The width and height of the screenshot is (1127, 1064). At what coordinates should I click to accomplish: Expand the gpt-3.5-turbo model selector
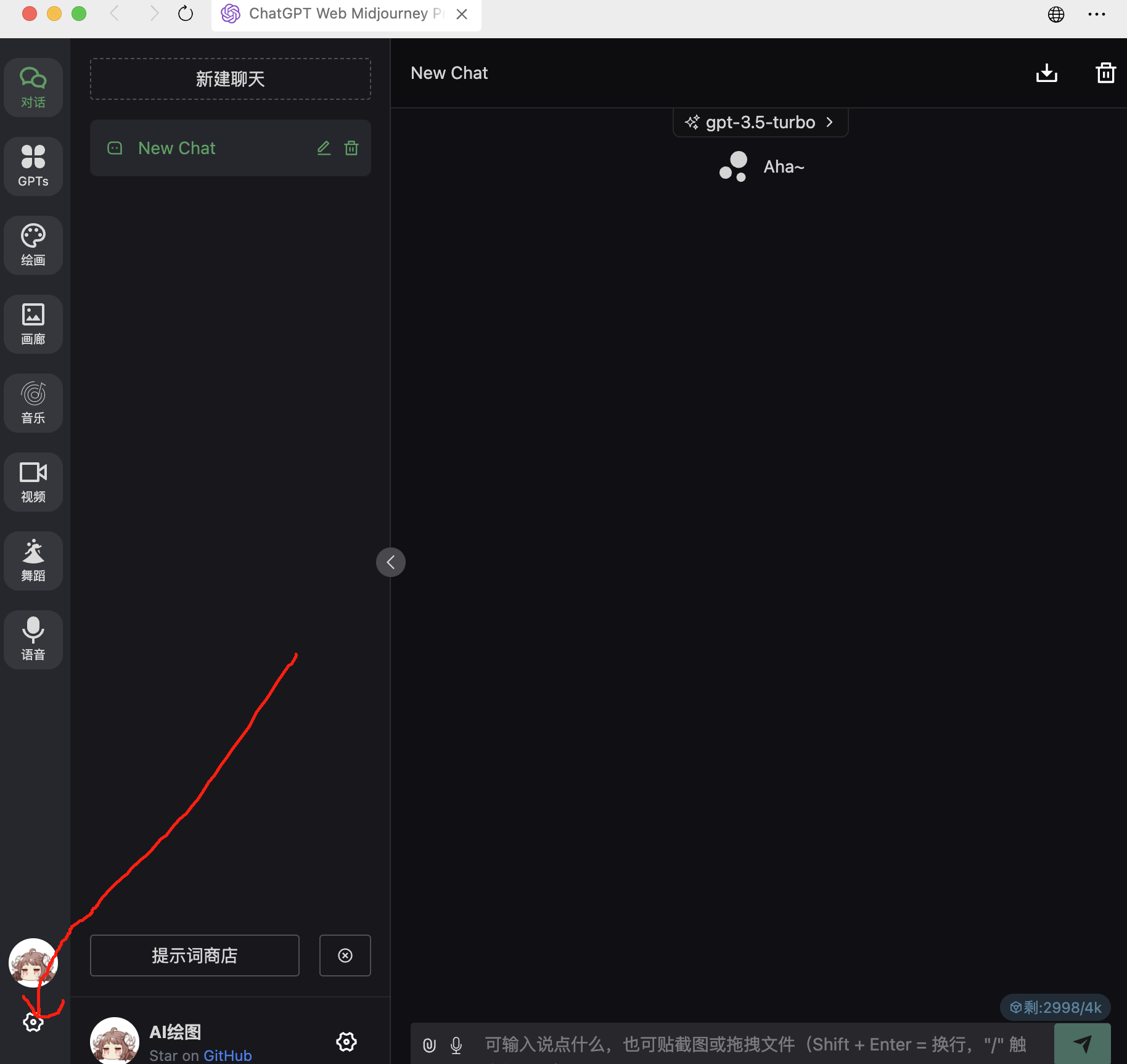(x=760, y=122)
